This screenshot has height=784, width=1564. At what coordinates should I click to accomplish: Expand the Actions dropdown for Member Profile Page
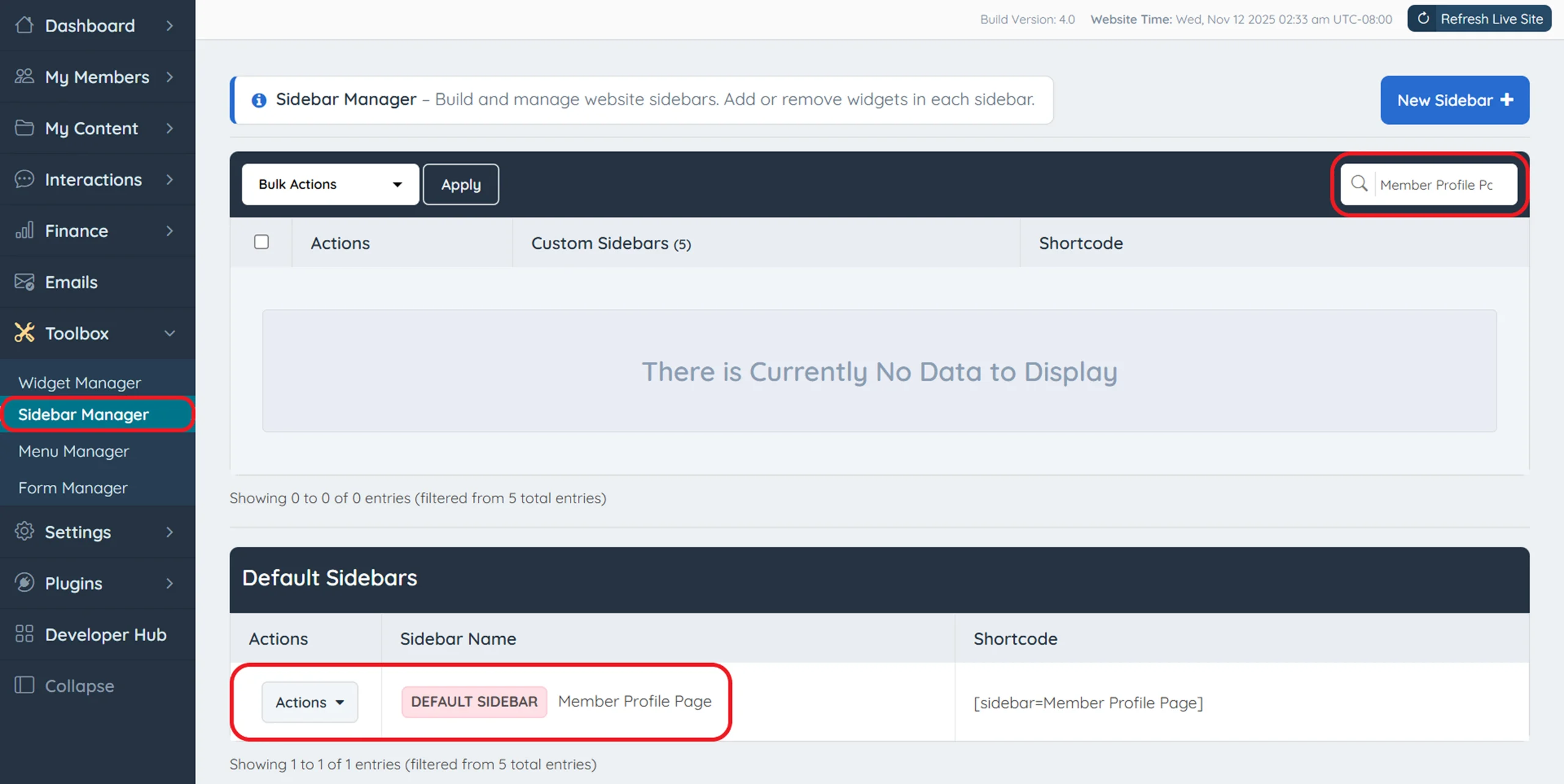[x=309, y=702]
